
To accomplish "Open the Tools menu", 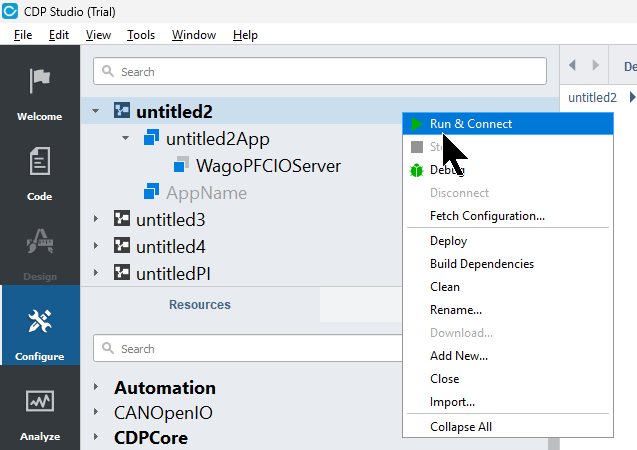I will point(141,35).
